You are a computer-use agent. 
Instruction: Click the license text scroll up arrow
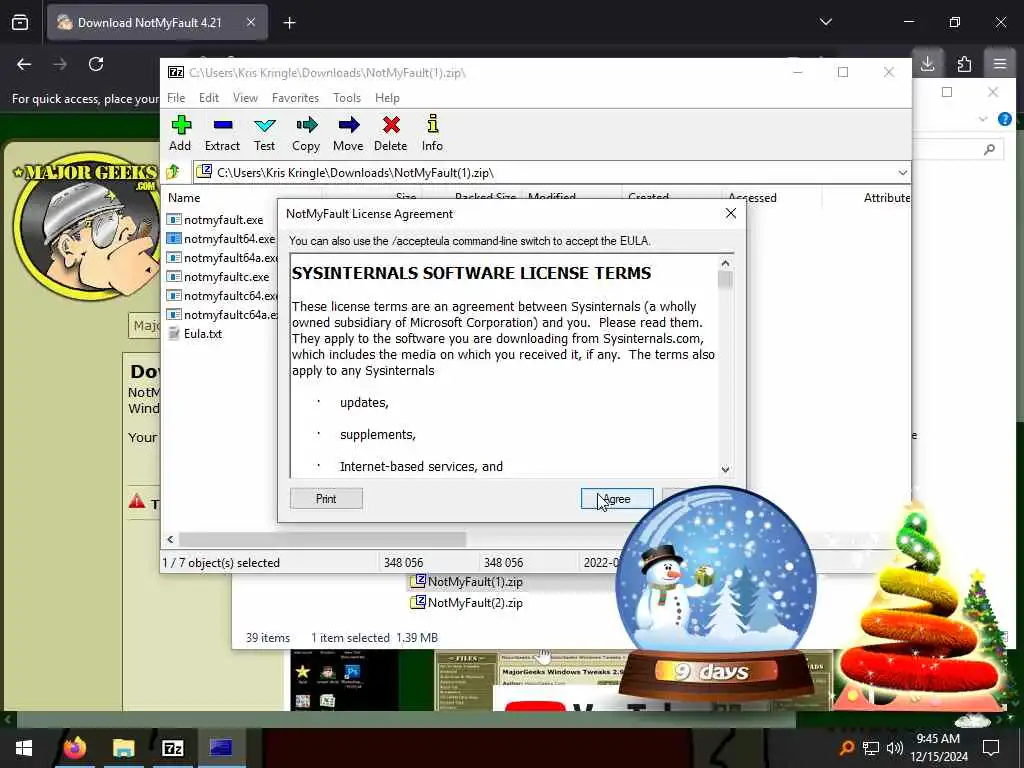(725, 263)
